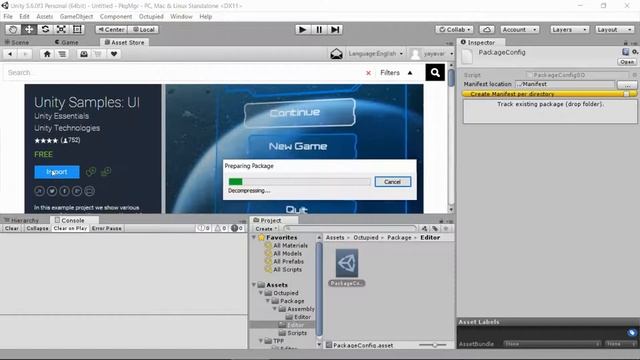Select the Hand tool in toolbar
Screen dimensions: 640x360
coord(13,29)
